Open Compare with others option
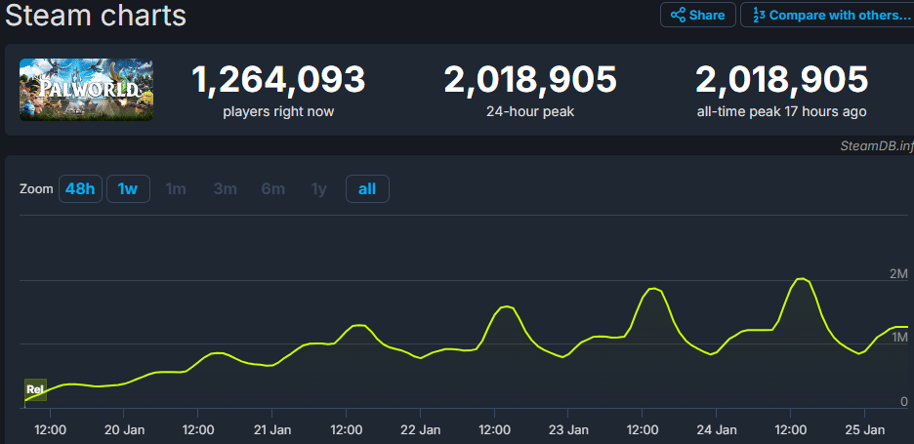914x444 pixels. tap(828, 15)
